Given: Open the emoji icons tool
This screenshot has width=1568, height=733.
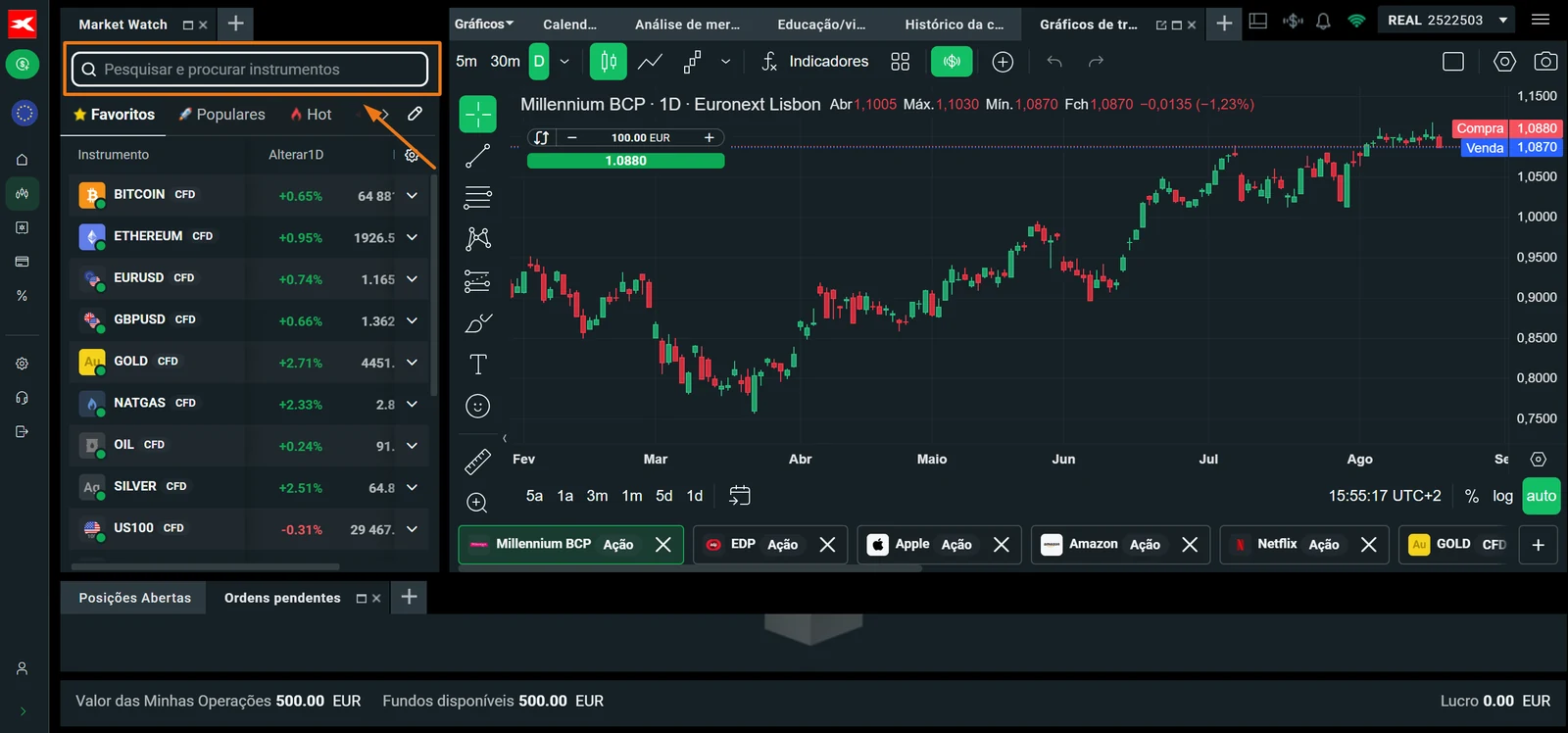Looking at the screenshot, I should [x=478, y=406].
